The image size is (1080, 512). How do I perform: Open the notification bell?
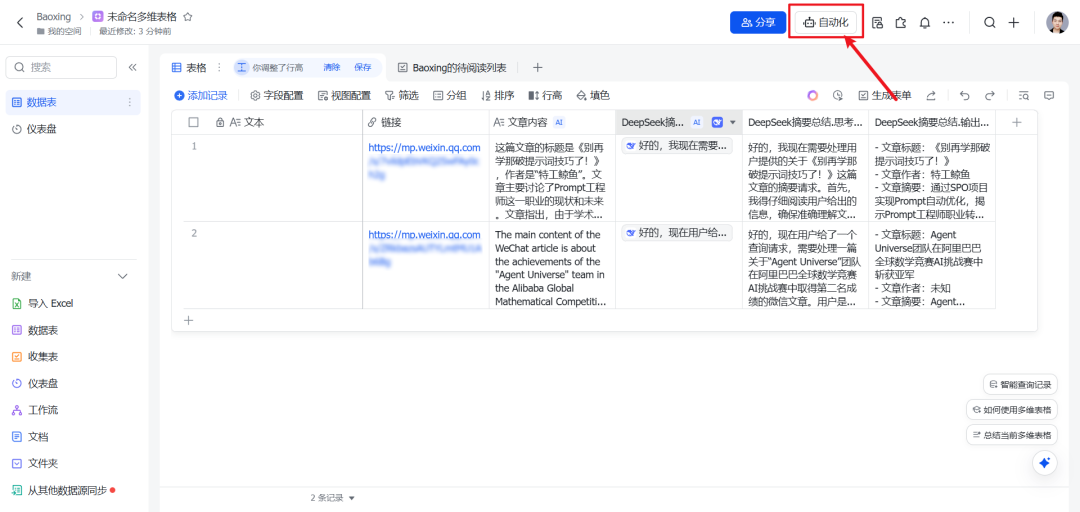924,23
